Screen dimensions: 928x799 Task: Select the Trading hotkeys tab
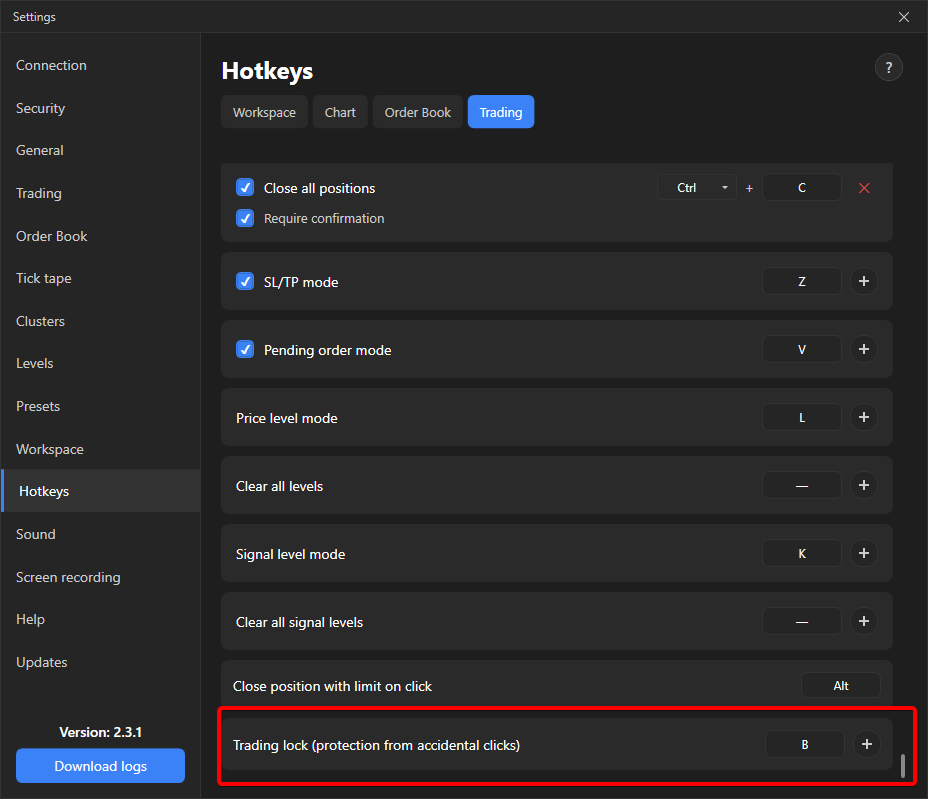[x=501, y=112]
